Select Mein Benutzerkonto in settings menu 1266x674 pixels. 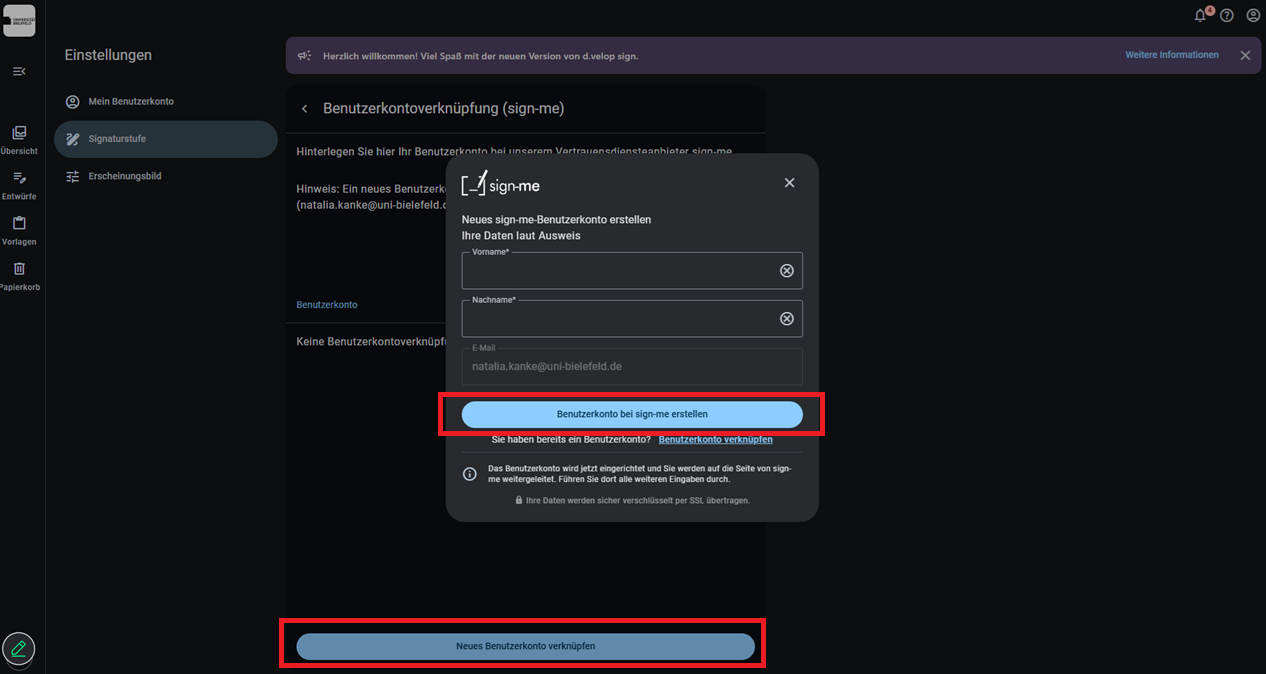[130, 102]
